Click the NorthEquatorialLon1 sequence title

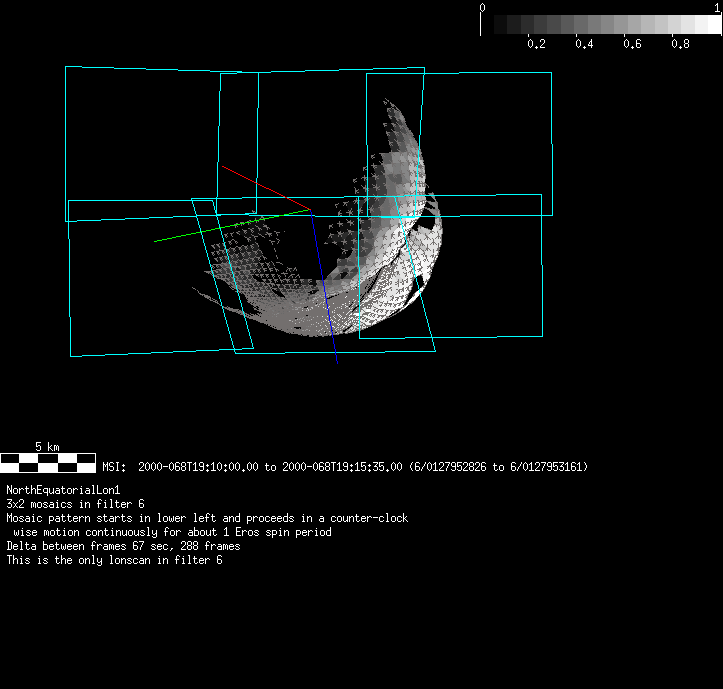[x=63, y=490]
